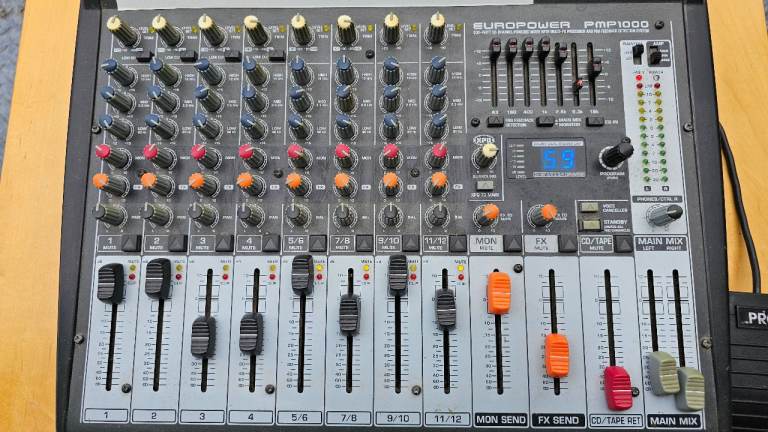Click the EUROPOWER PMP1000 model label
The width and height of the screenshot is (768, 432).
pyautogui.click(x=561, y=25)
